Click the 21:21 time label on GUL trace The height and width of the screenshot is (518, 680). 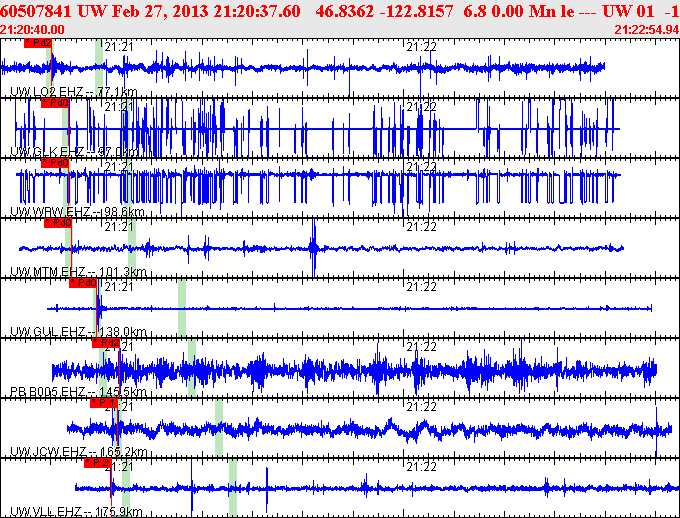[119, 286]
